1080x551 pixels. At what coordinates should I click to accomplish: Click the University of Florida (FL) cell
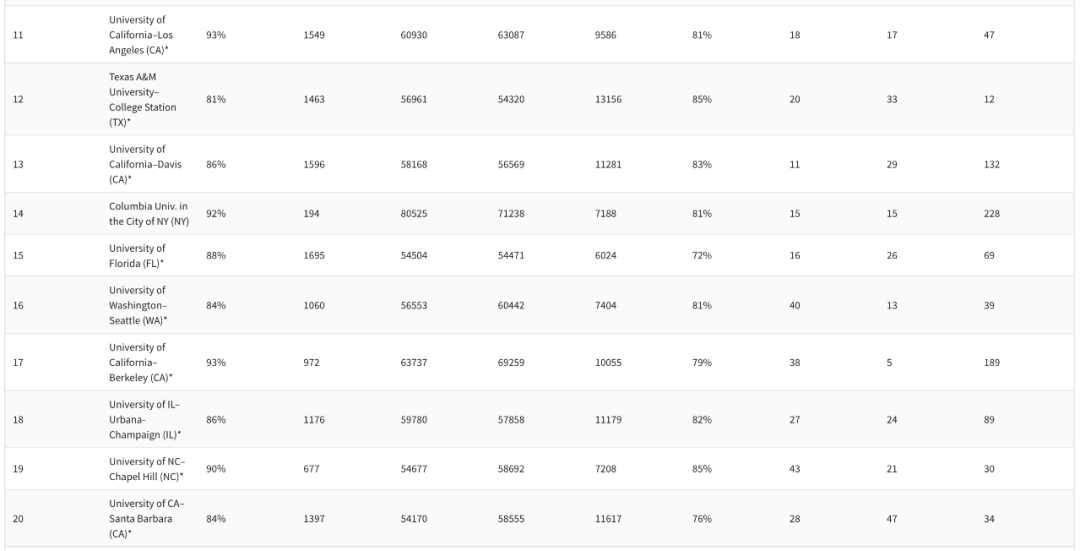pyautogui.click(x=145, y=255)
